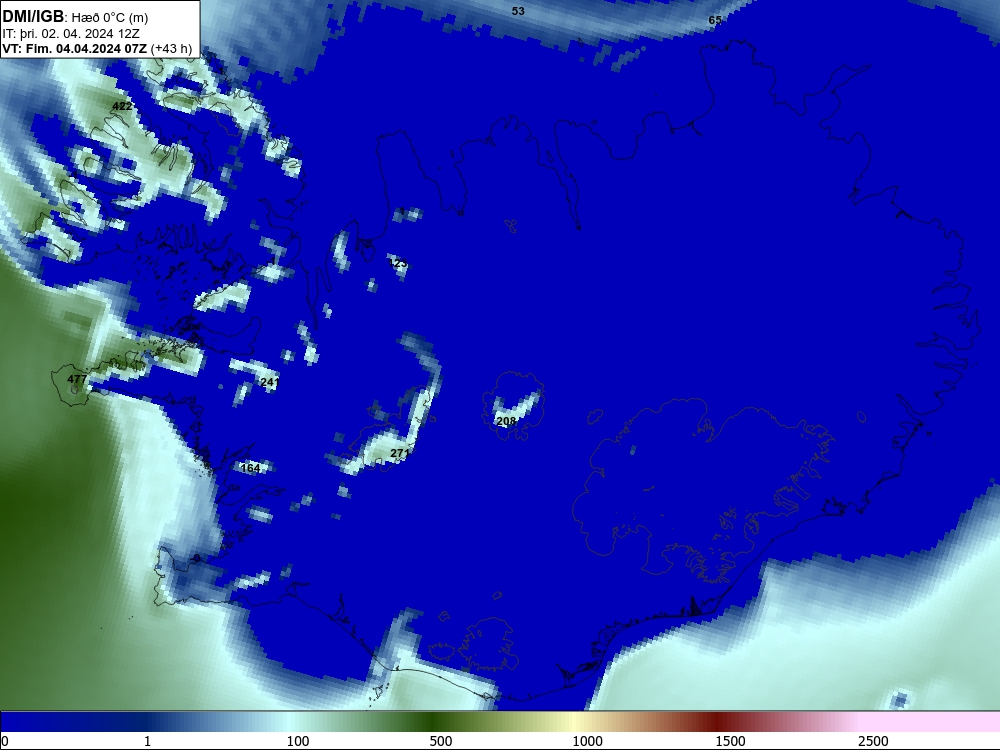This screenshot has height=750, width=1000.
Task: Click the map value label 53
Action: (518, 11)
